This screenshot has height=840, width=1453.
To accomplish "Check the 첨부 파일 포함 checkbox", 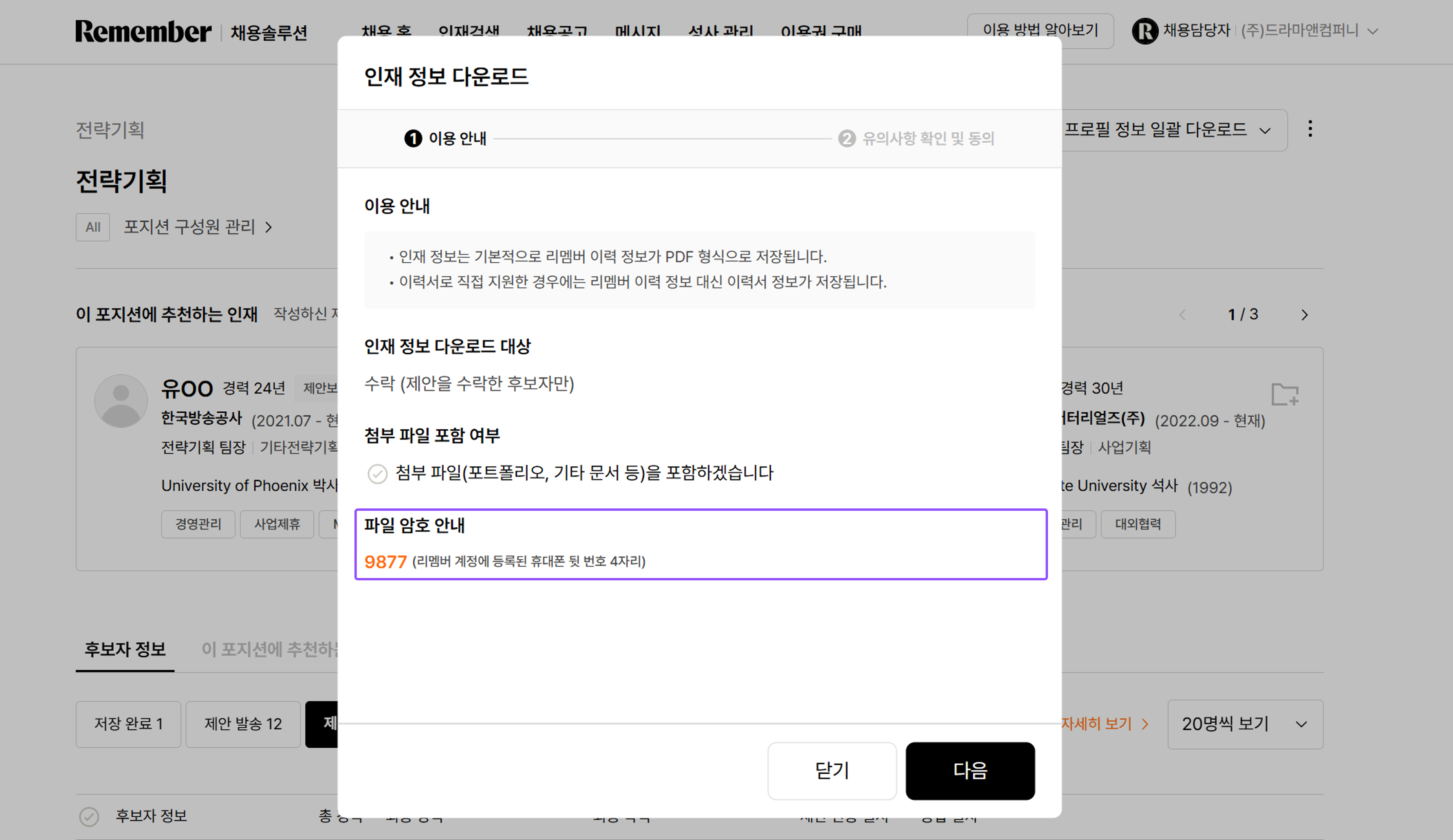I will (378, 473).
